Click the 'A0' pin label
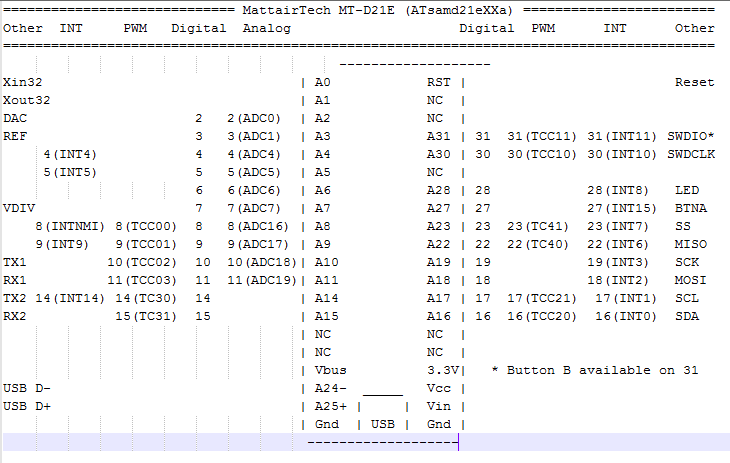The width and height of the screenshot is (730, 463). tap(322, 82)
